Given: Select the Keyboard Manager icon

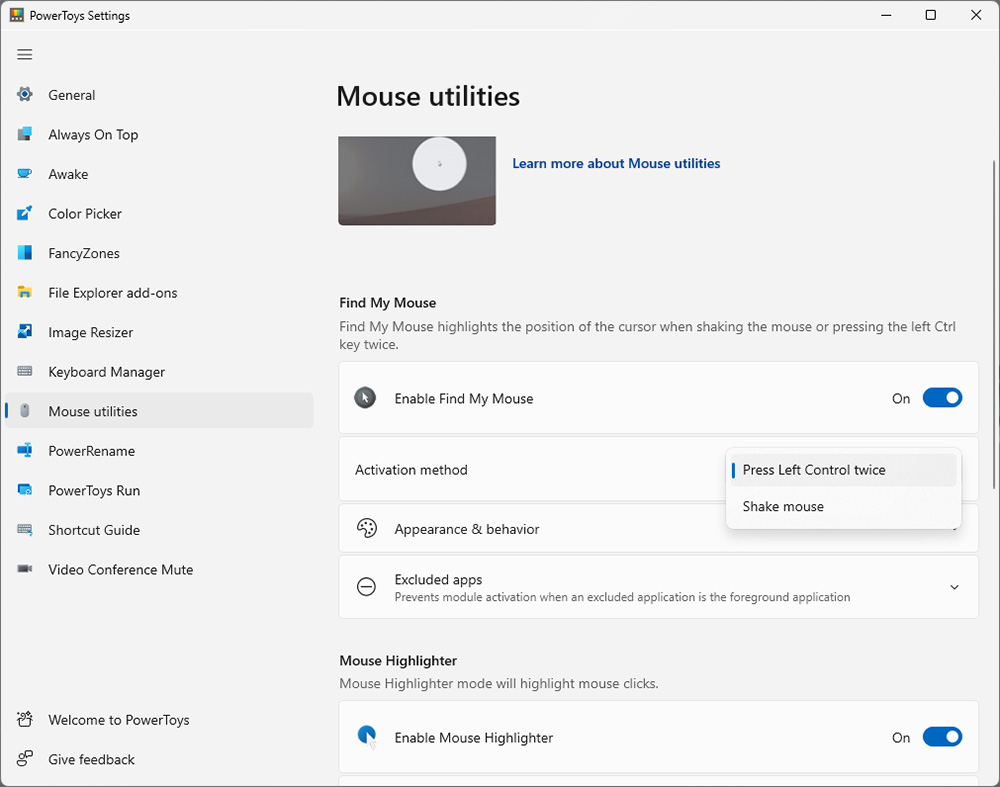Looking at the screenshot, I should 24,371.
